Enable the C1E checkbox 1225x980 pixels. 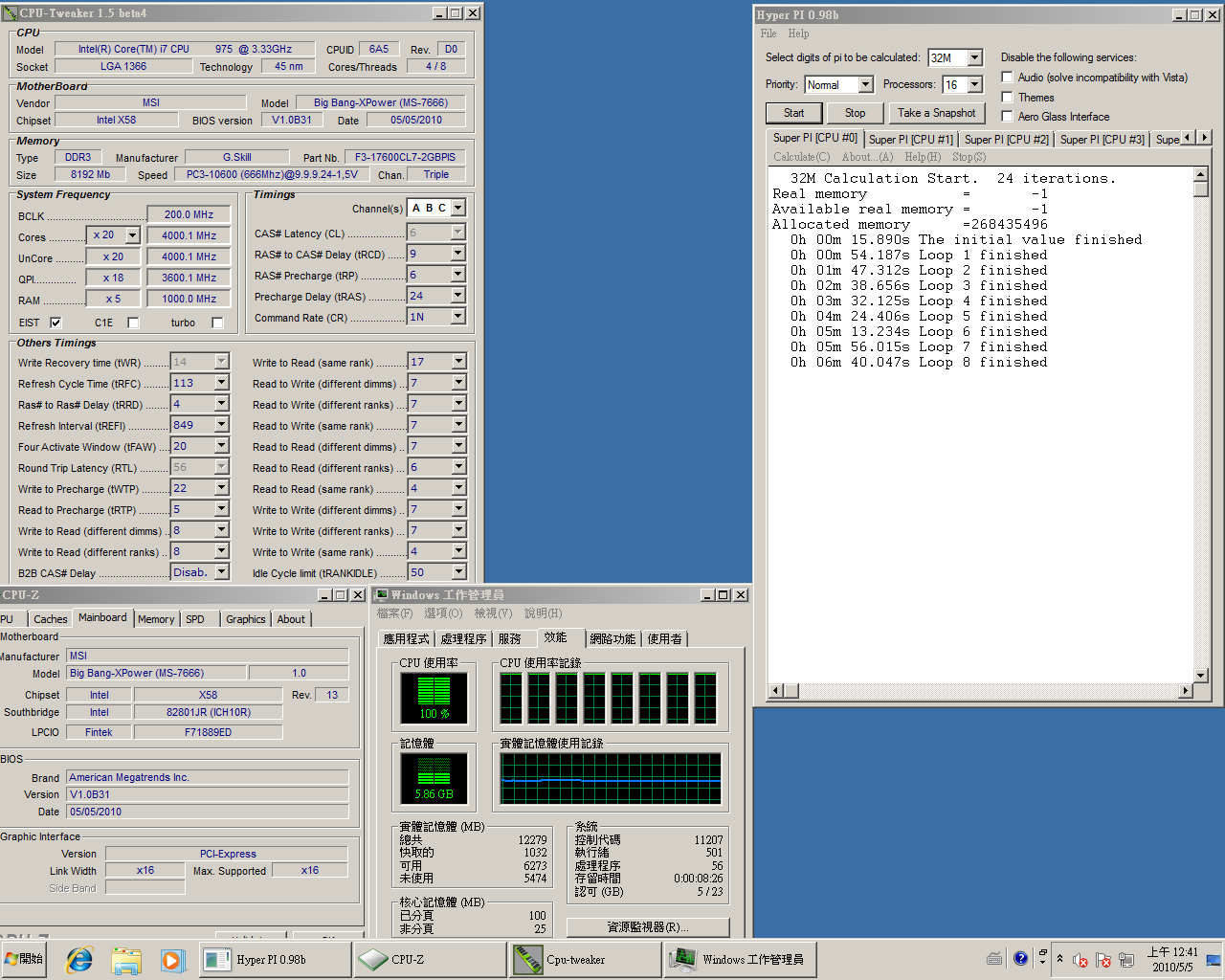point(133,323)
